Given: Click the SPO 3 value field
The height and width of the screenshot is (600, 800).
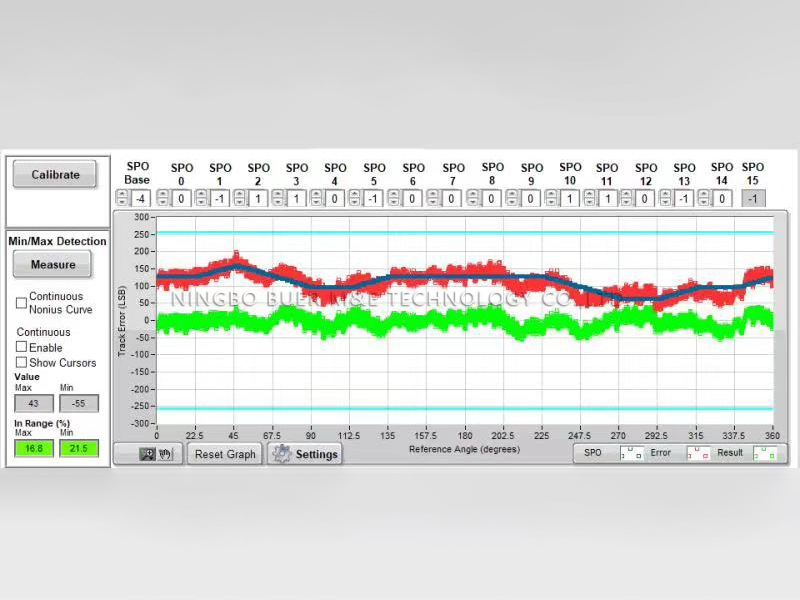Looking at the screenshot, I should 297,199.
